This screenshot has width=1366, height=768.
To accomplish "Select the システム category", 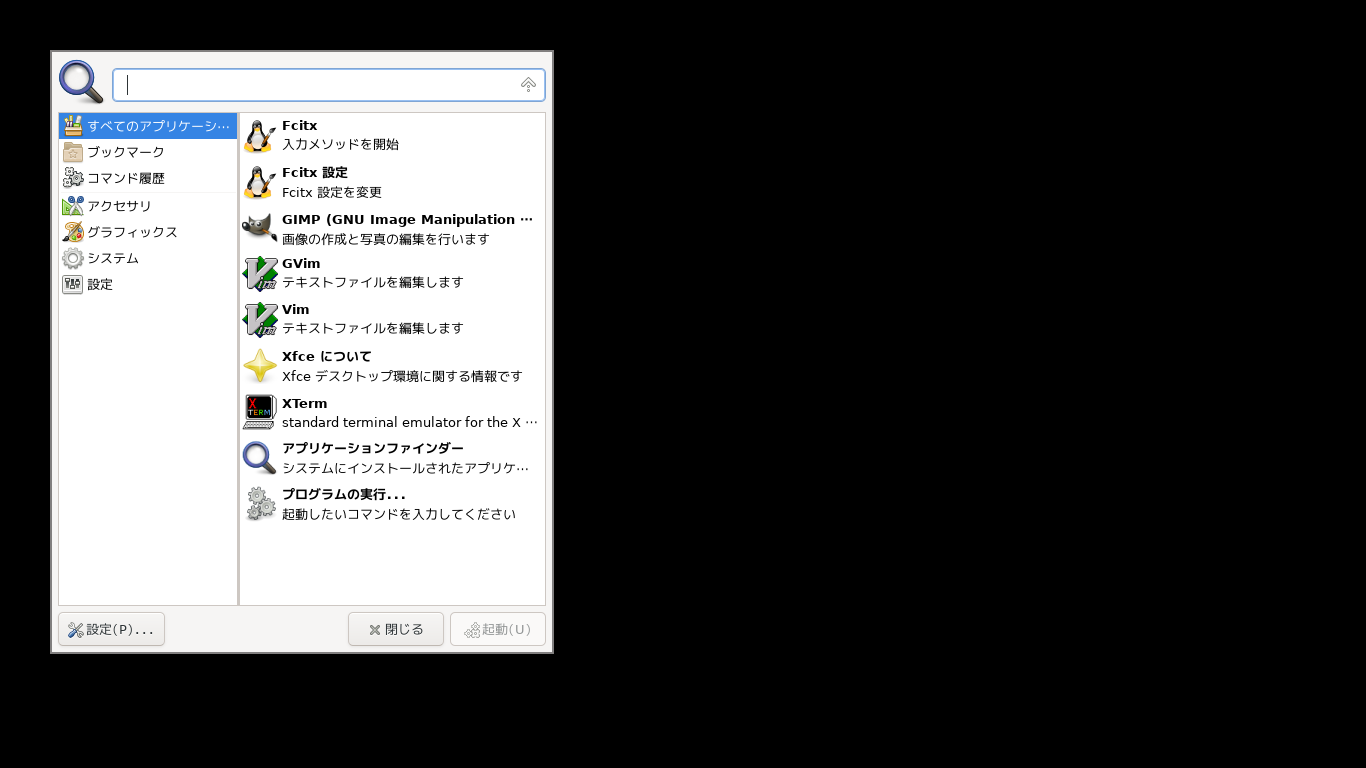I will tap(148, 258).
